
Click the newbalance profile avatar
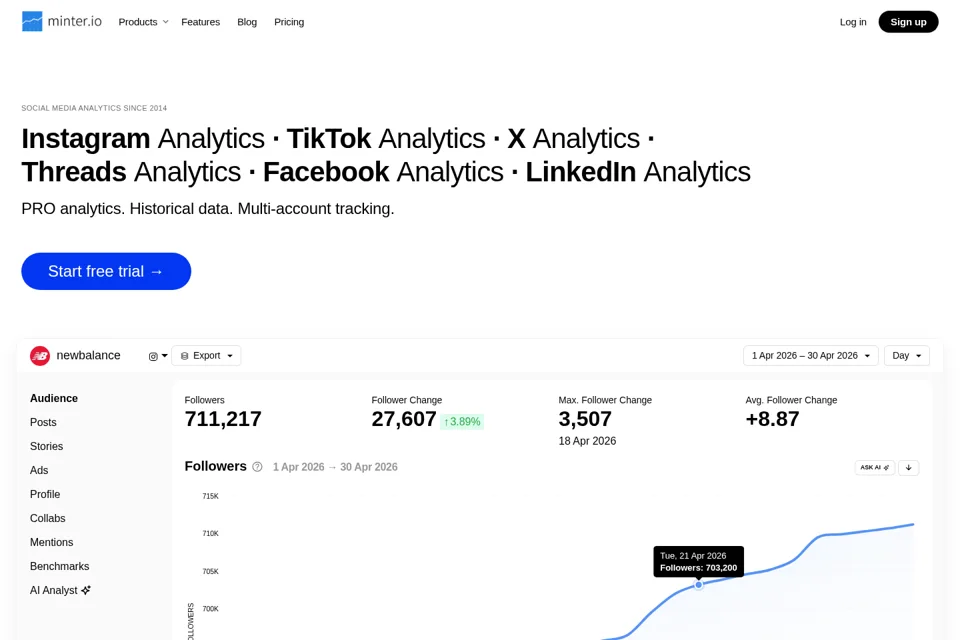[40, 356]
